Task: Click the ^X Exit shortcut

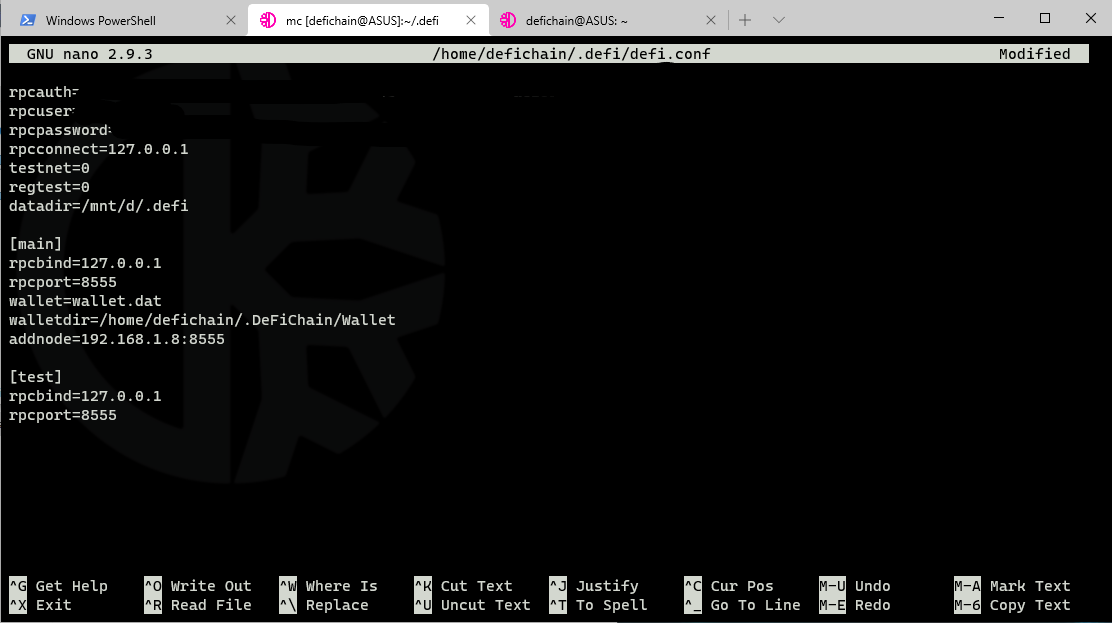Action: pos(40,605)
